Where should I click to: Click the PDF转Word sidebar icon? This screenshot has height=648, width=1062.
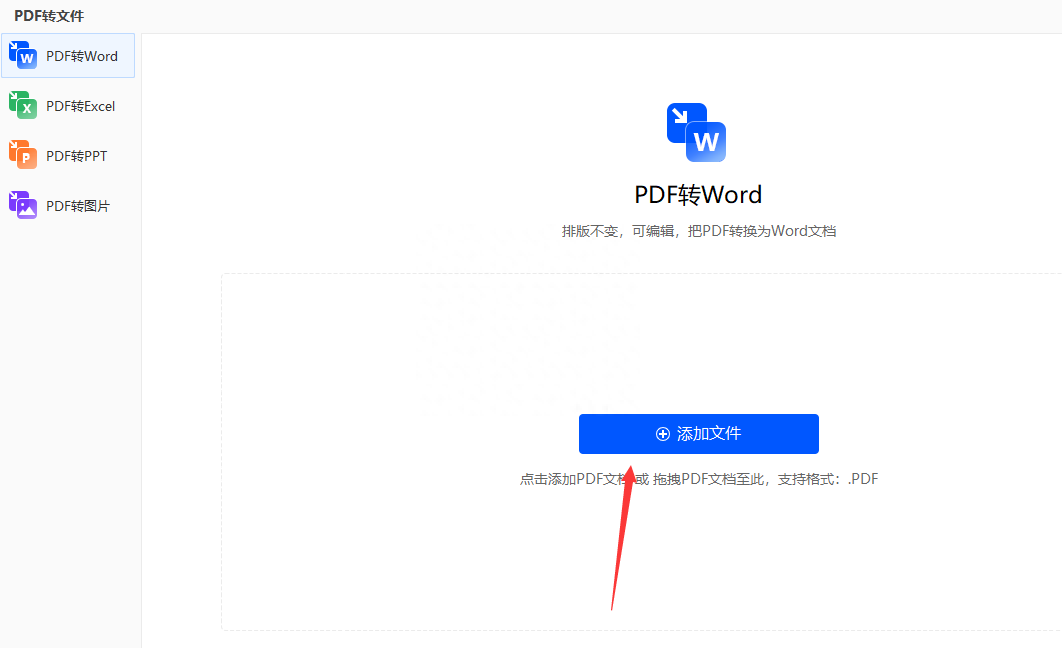coord(22,56)
